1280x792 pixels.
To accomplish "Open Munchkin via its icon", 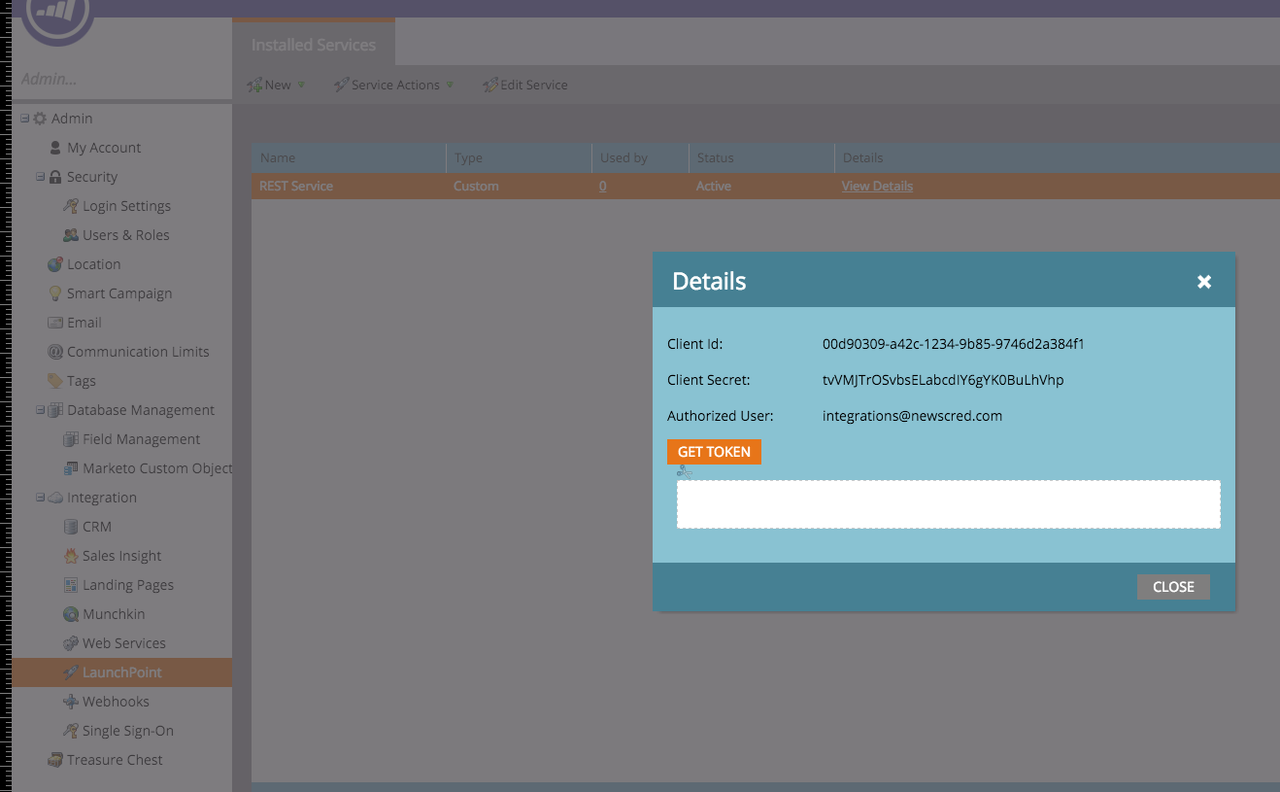I will click(x=69, y=613).
